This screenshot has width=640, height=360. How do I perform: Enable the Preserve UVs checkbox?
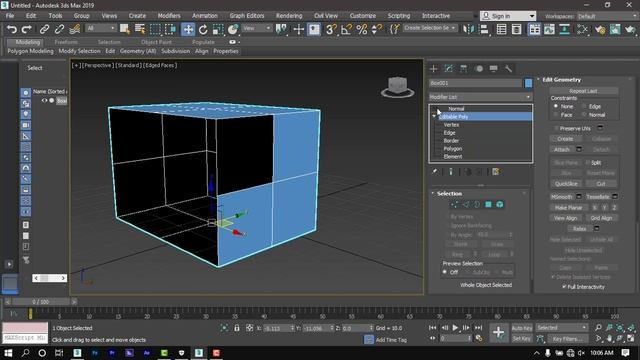tap(556, 128)
